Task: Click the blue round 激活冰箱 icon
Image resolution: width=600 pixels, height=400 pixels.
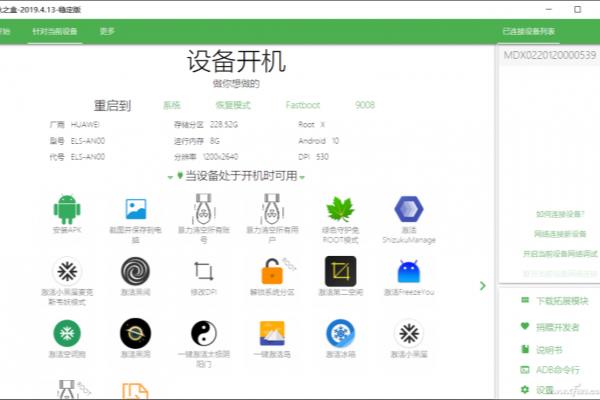Action: (340, 333)
